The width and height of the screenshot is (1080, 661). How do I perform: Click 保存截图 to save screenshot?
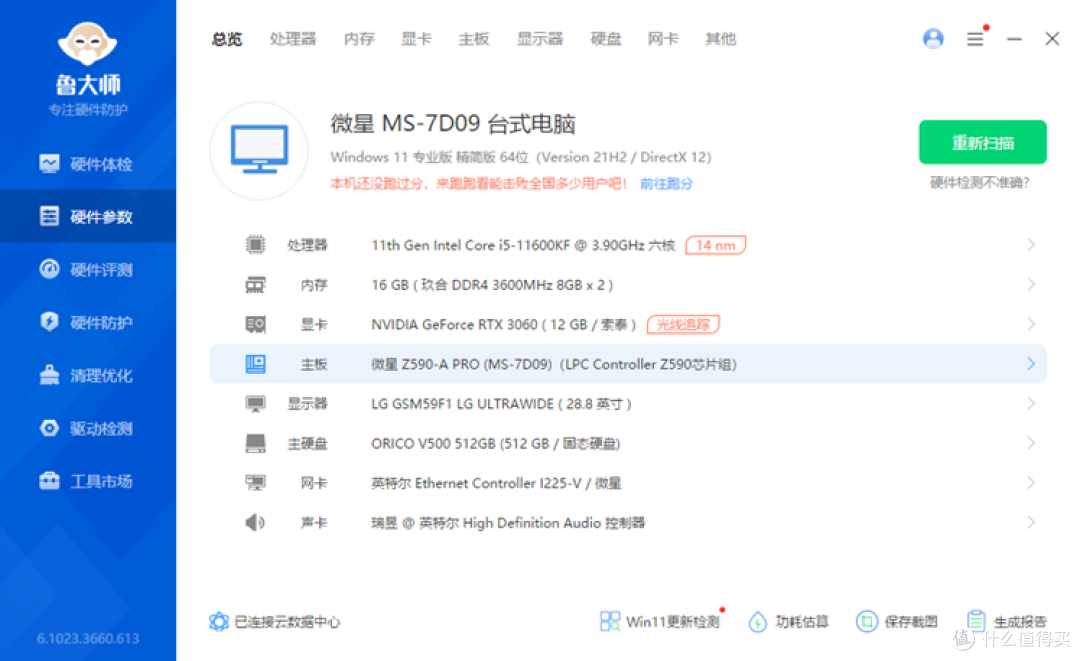(897, 622)
